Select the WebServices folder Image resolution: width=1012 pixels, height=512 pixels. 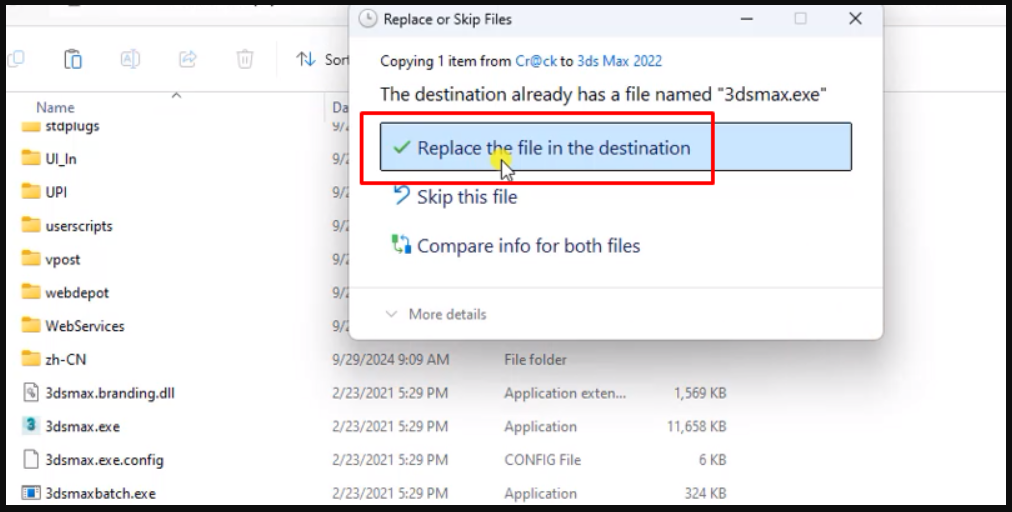coord(84,326)
